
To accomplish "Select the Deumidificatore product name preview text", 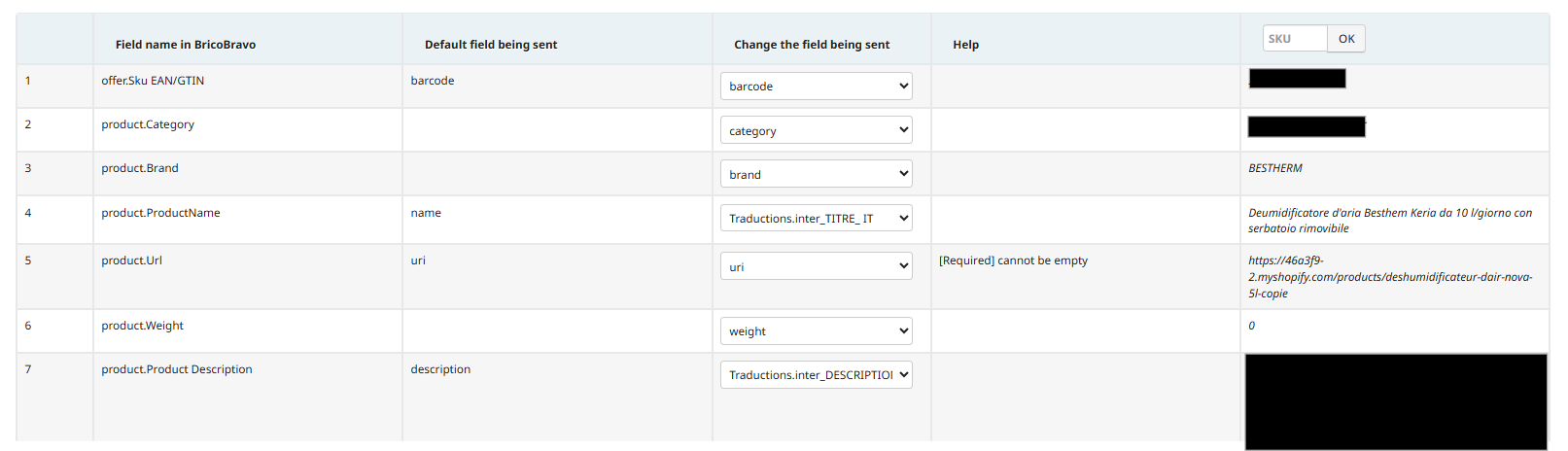I will point(1390,221).
